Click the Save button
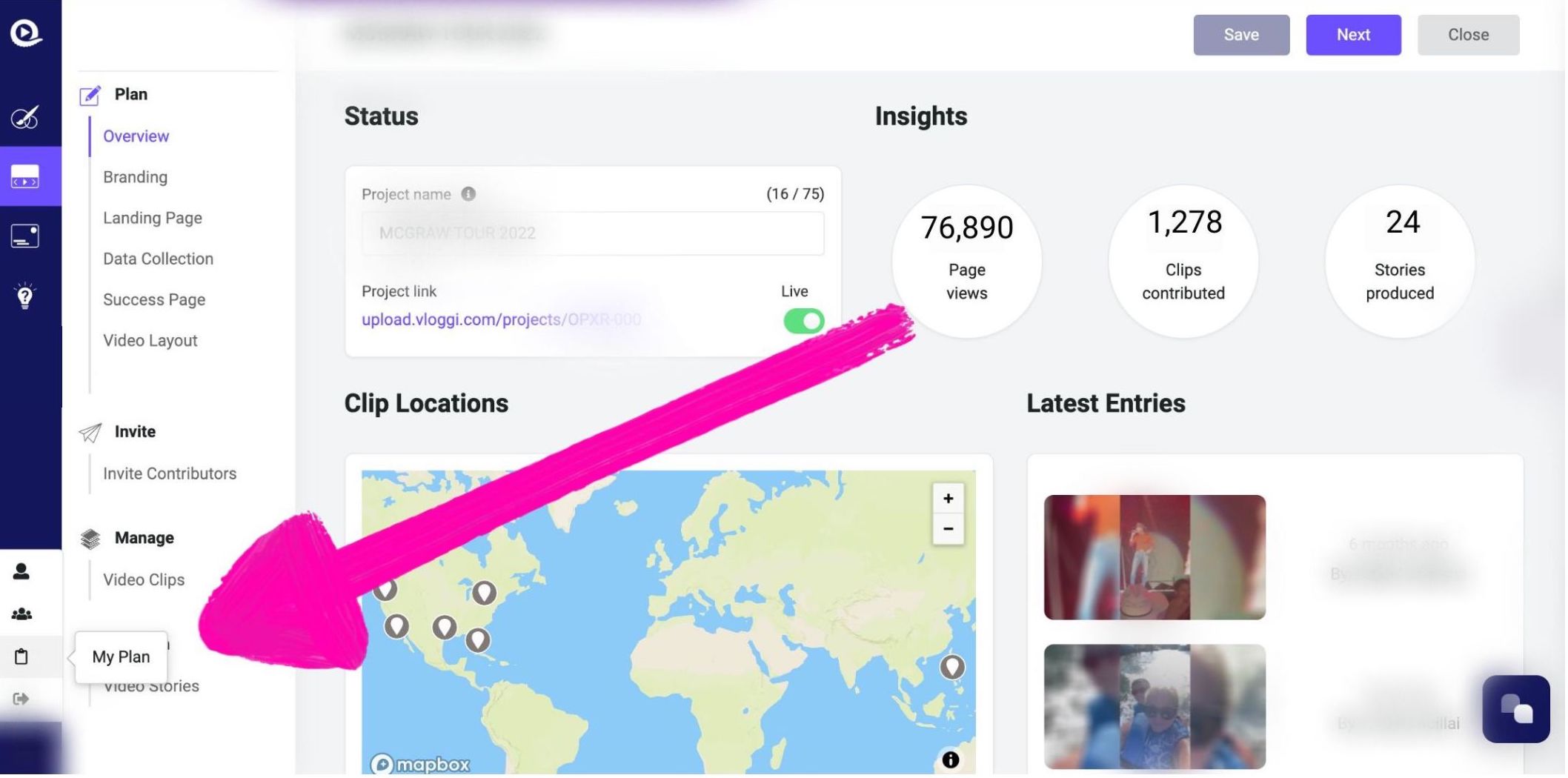This screenshot has width=1568, height=778. point(1243,35)
